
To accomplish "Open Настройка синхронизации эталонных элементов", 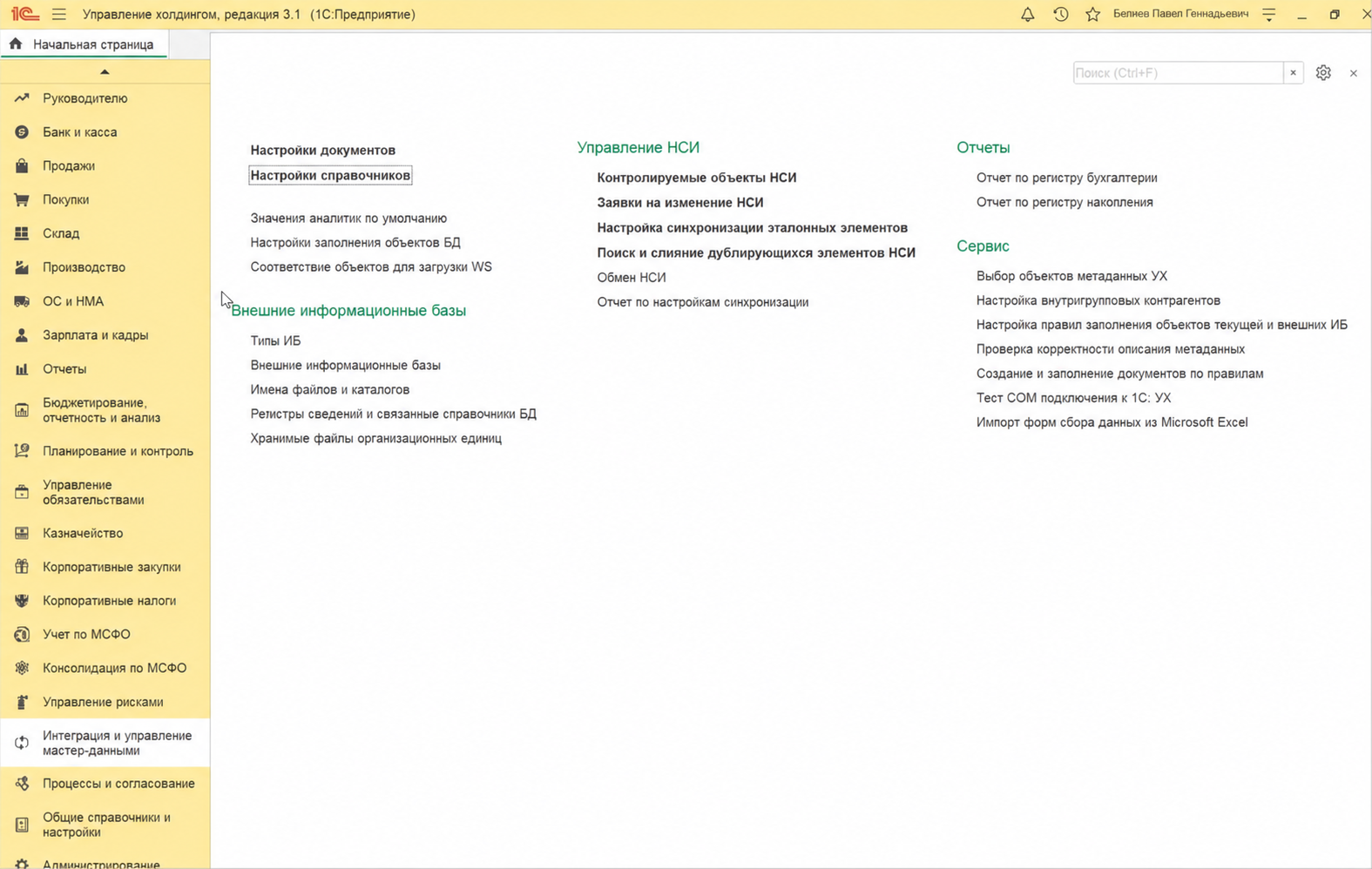I will coord(753,228).
